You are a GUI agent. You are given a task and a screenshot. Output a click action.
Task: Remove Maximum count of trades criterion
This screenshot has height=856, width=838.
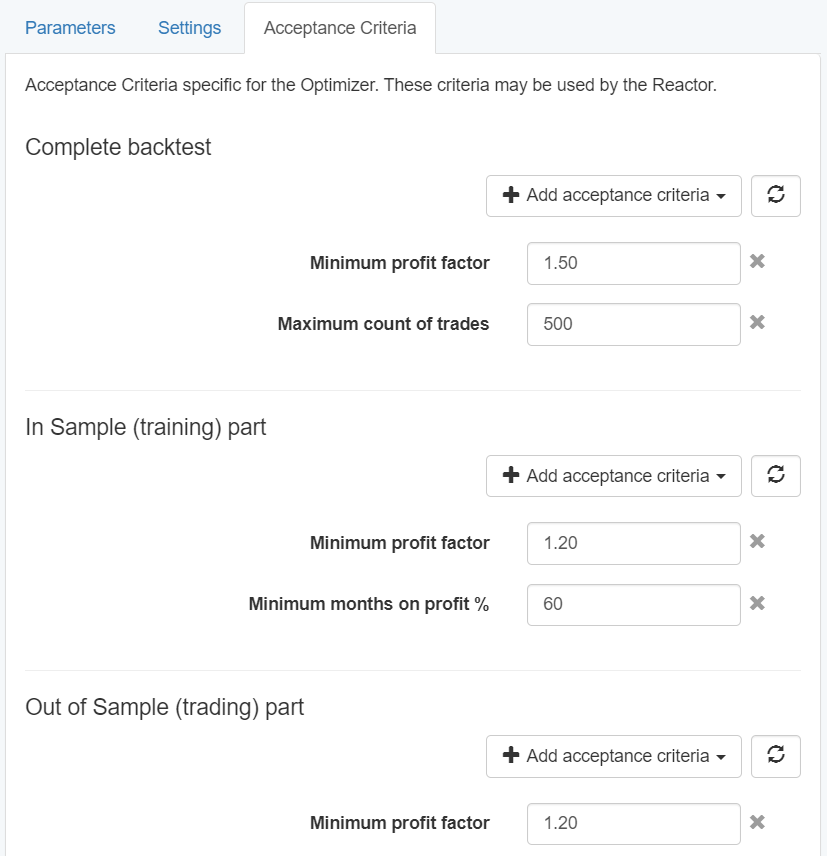tap(757, 323)
